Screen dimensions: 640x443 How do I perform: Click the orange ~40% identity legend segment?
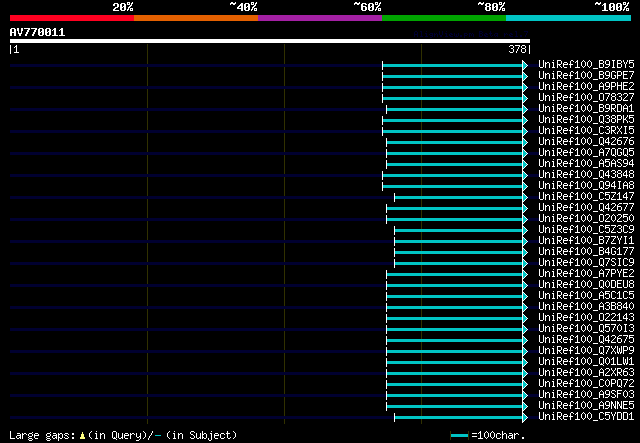196,18
